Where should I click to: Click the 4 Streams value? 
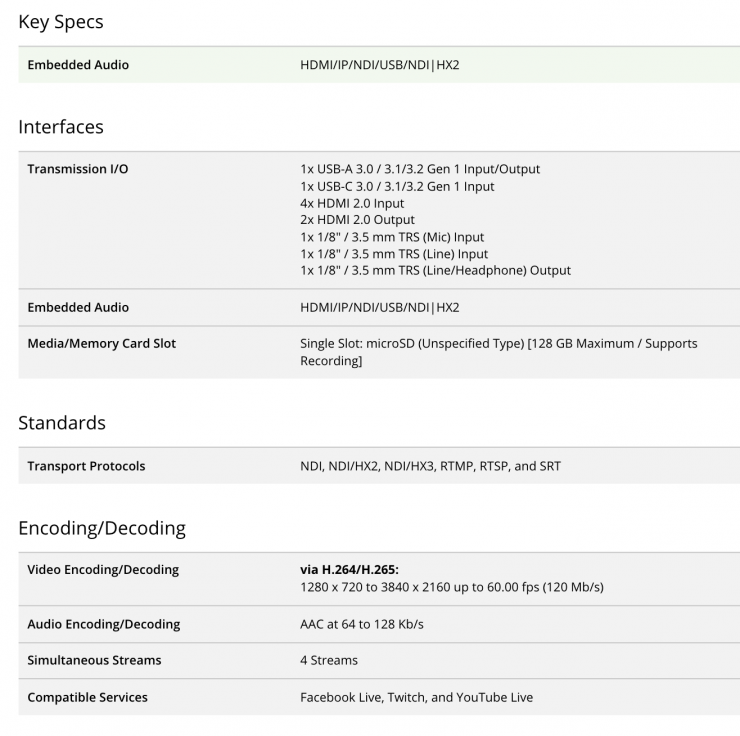click(329, 661)
